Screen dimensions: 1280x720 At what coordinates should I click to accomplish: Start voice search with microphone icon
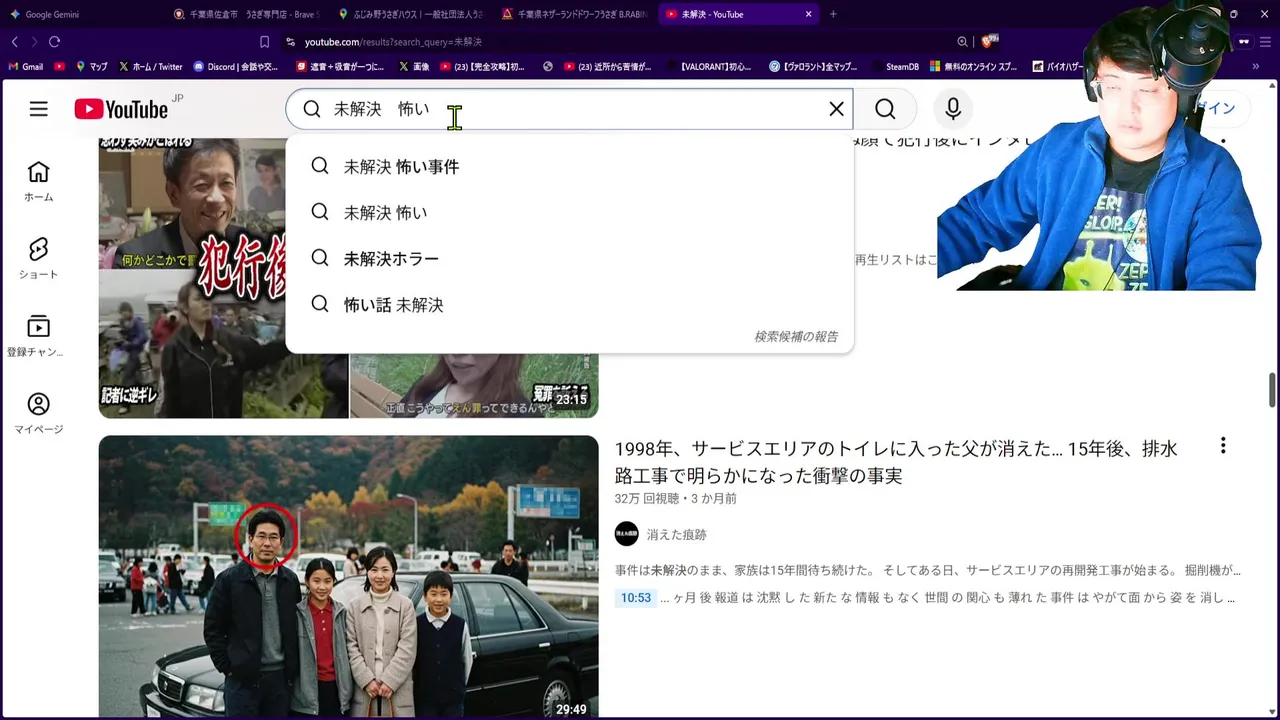point(953,109)
